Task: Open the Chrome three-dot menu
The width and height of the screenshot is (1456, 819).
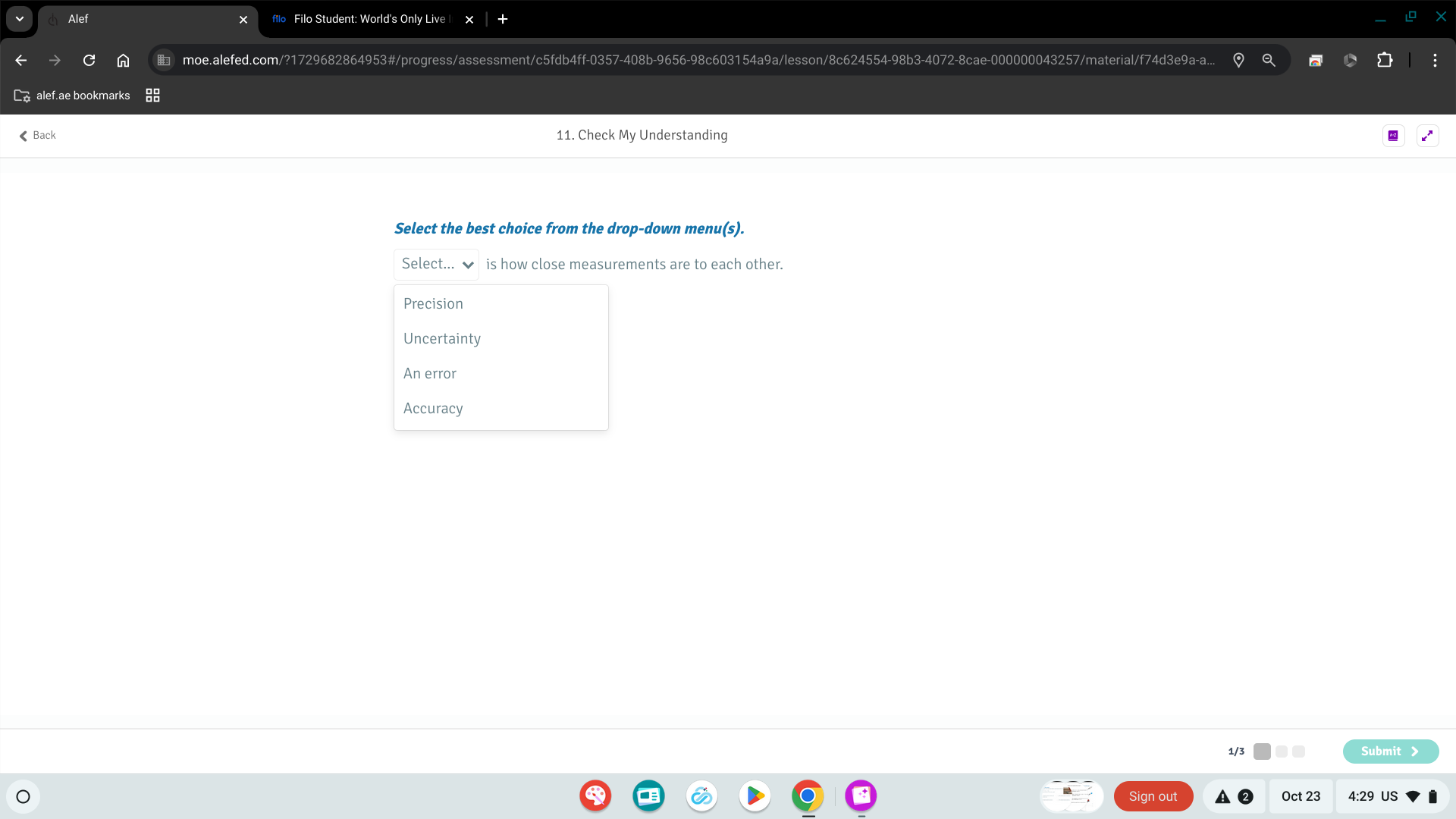Action: (1435, 61)
